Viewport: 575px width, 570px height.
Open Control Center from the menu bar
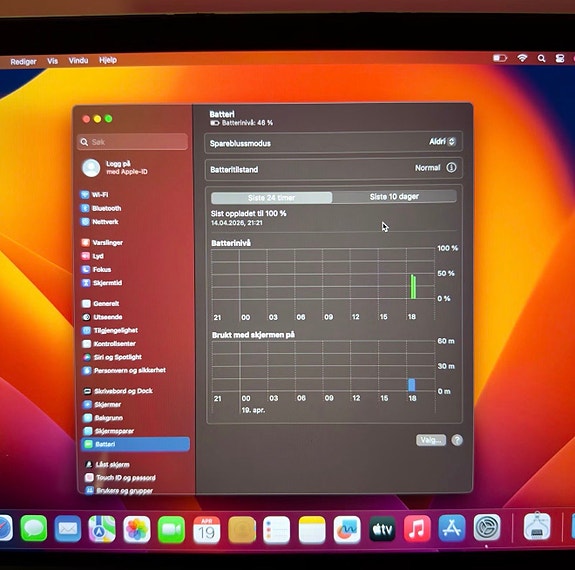pos(560,58)
